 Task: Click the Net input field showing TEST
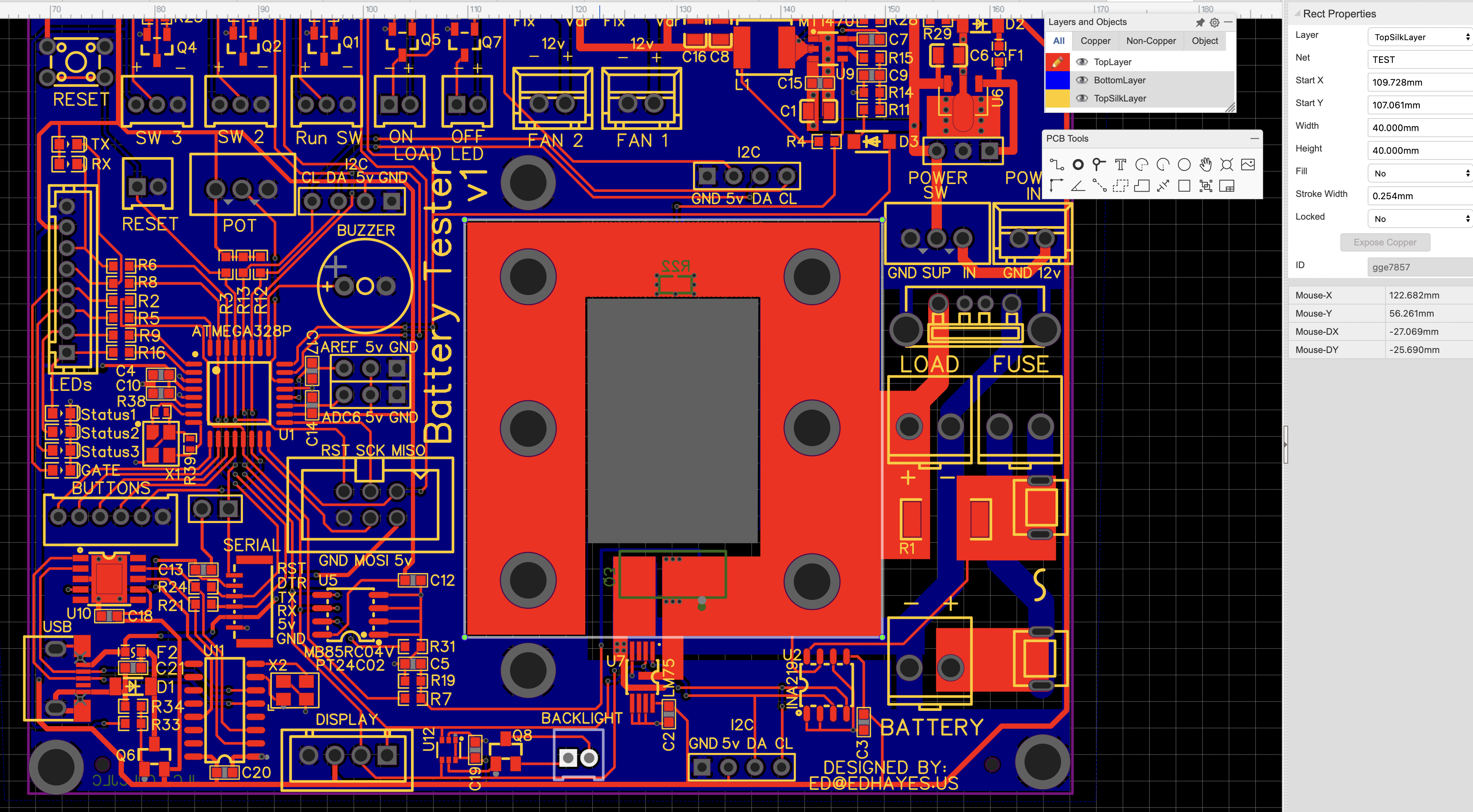tap(1420, 59)
